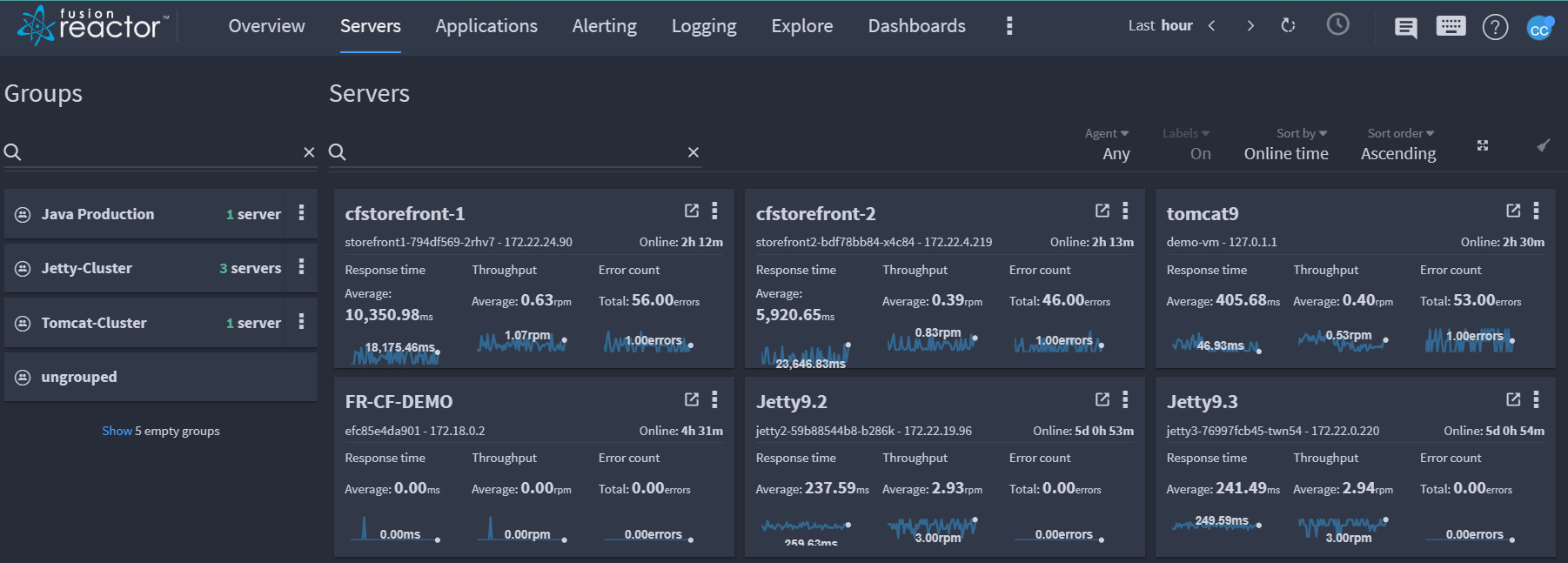1568x563 pixels.
Task: Open tomcat9 card options menu
Action: pyautogui.click(x=1536, y=211)
